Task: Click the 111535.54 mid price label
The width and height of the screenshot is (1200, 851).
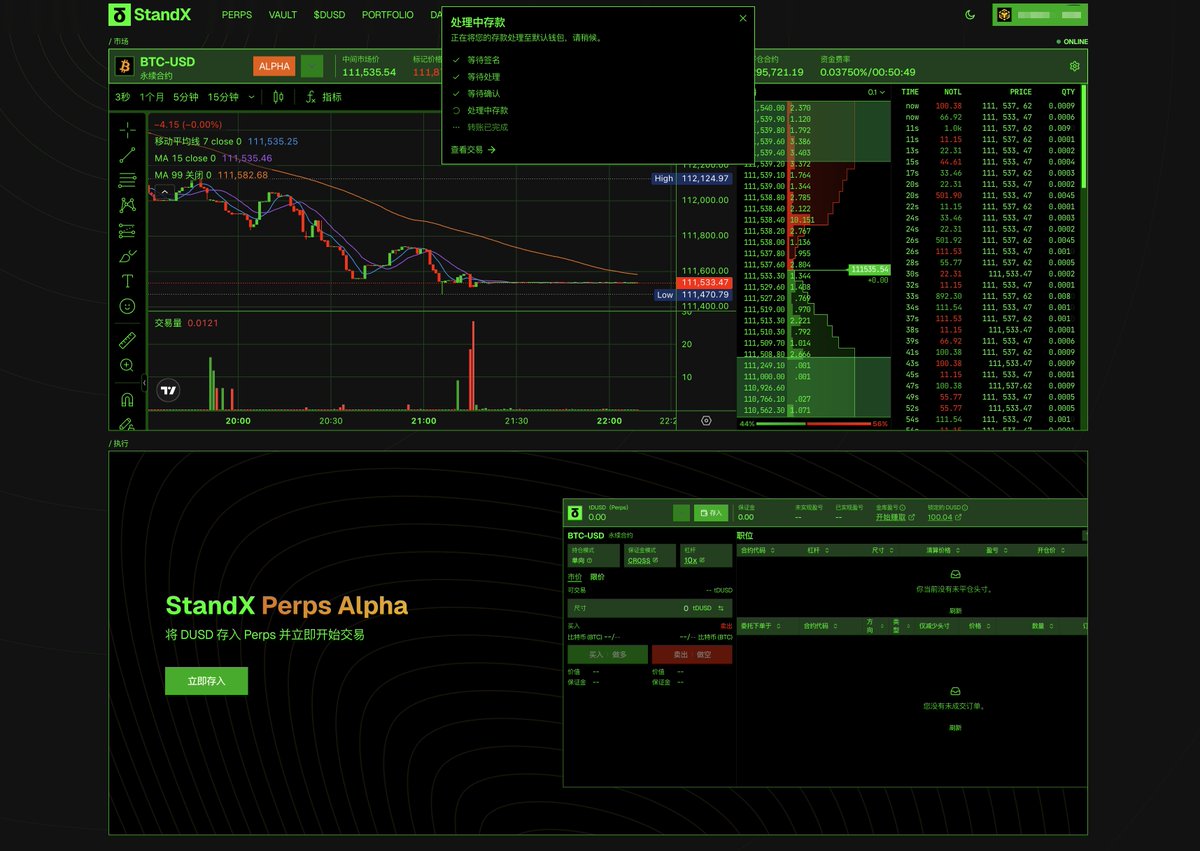Action: coord(869,270)
